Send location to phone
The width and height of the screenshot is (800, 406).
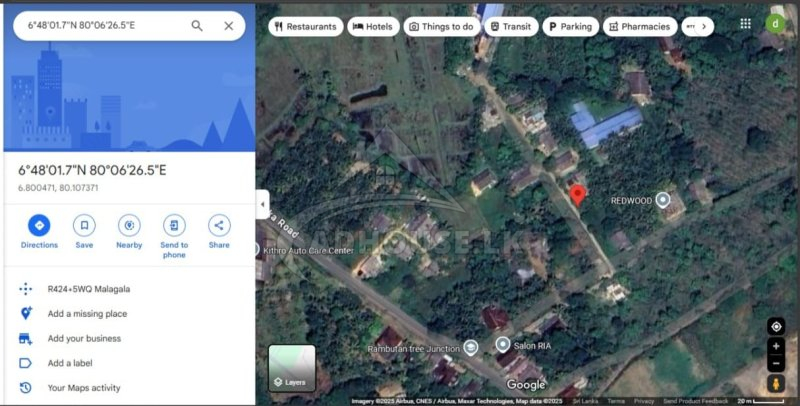[x=174, y=236]
